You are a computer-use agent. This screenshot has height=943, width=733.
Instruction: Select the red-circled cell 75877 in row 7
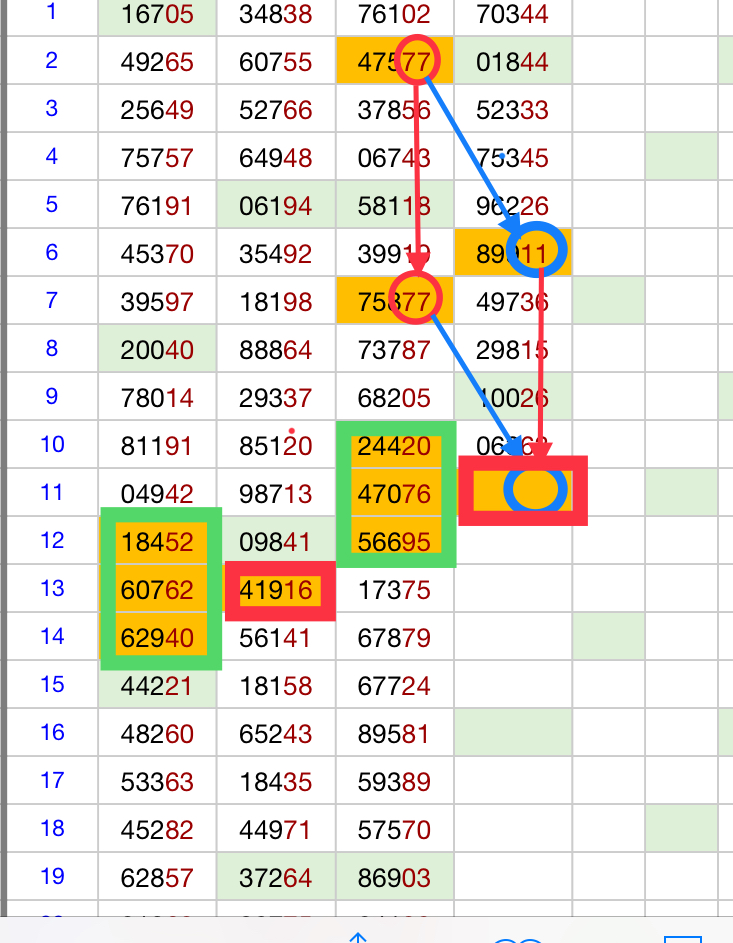pos(414,298)
